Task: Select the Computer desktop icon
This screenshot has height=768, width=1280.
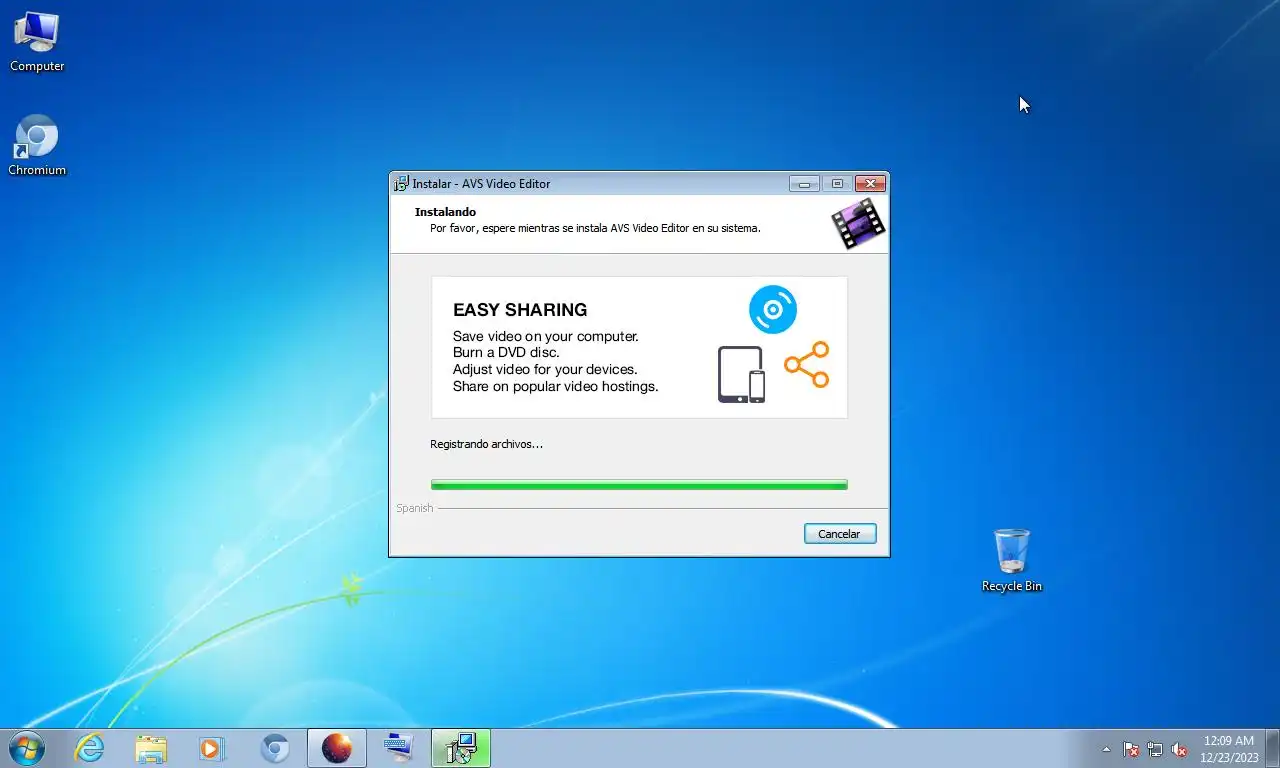Action: tap(37, 42)
